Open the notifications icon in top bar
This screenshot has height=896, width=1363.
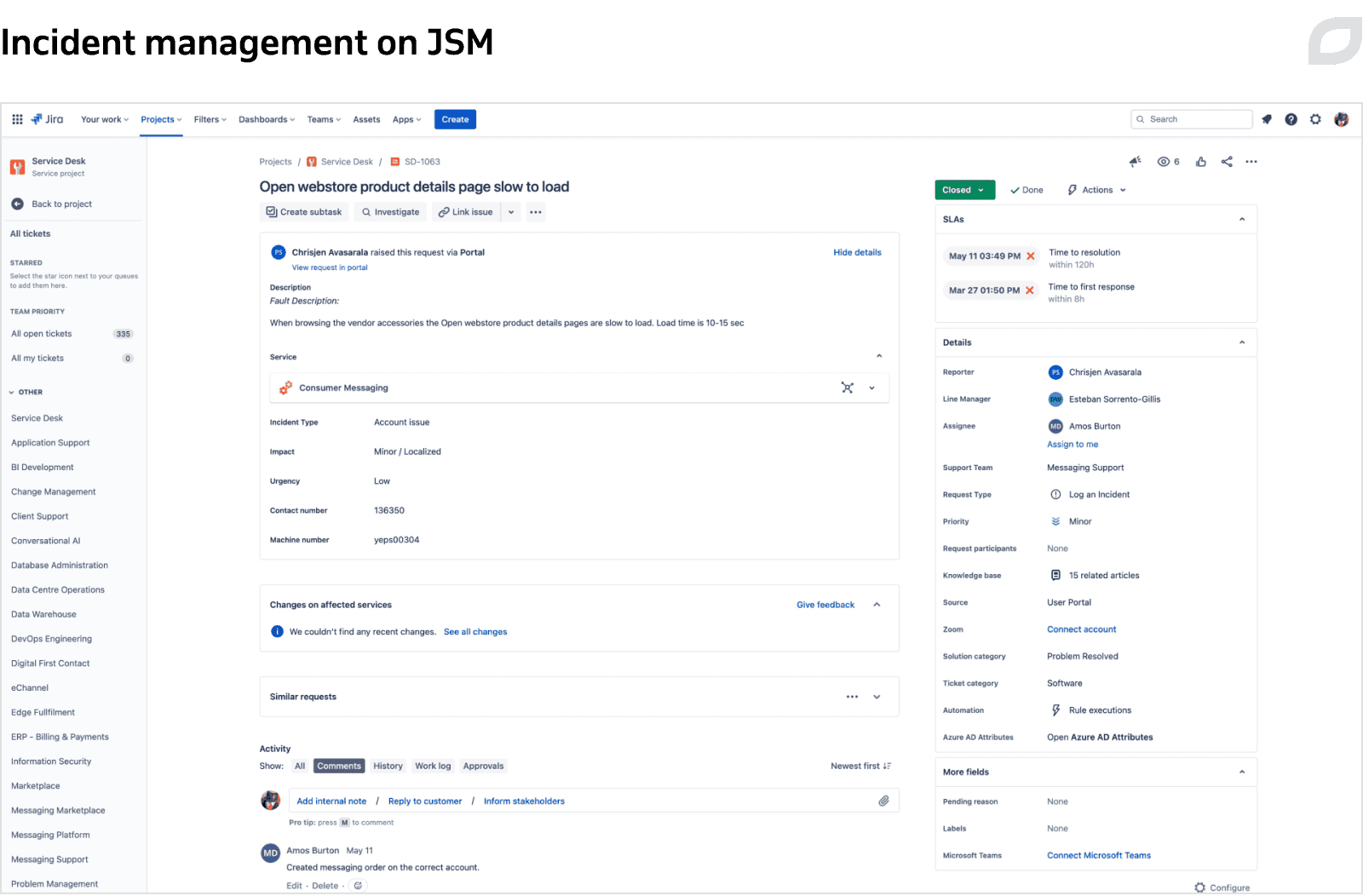[x=1267, y=119]
